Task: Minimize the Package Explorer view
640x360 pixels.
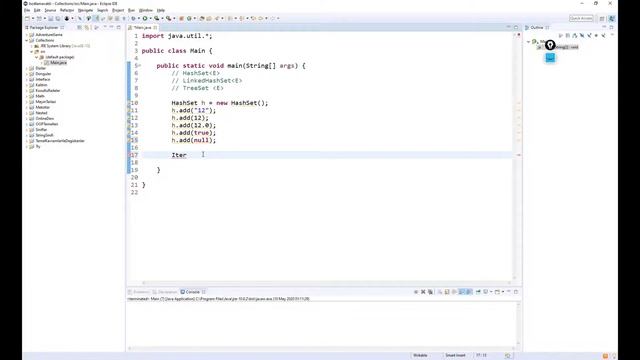Action: coord(111,27)
